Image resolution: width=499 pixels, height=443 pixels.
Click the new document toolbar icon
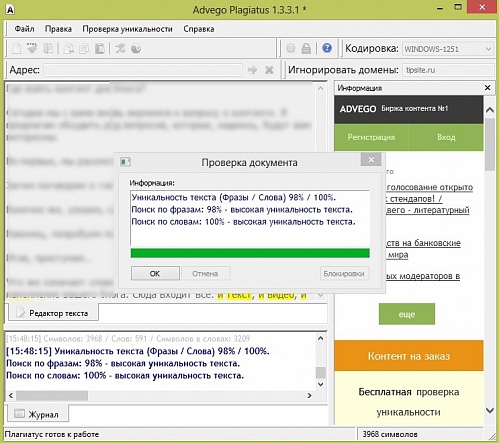17,49
